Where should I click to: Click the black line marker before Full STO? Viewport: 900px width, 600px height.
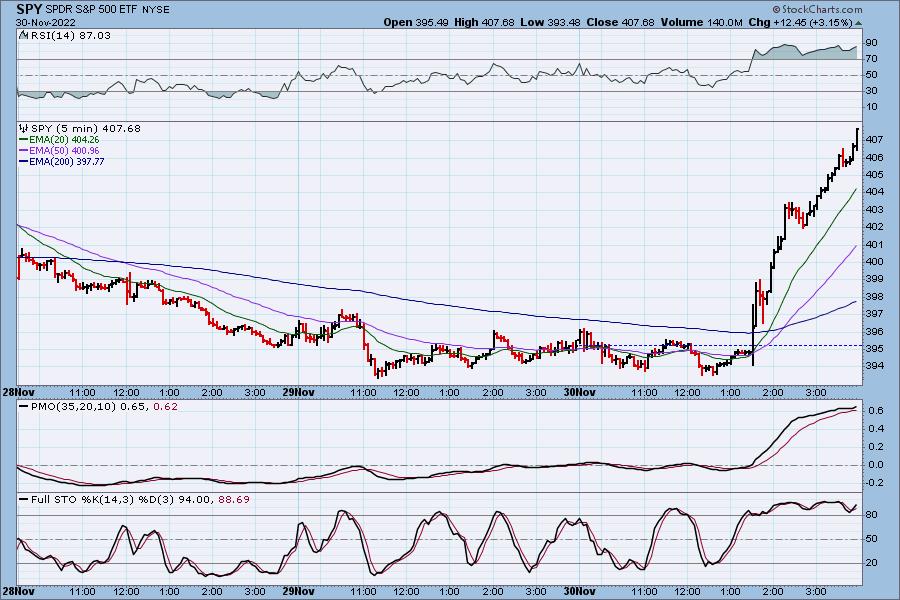(x=24, y=500)
